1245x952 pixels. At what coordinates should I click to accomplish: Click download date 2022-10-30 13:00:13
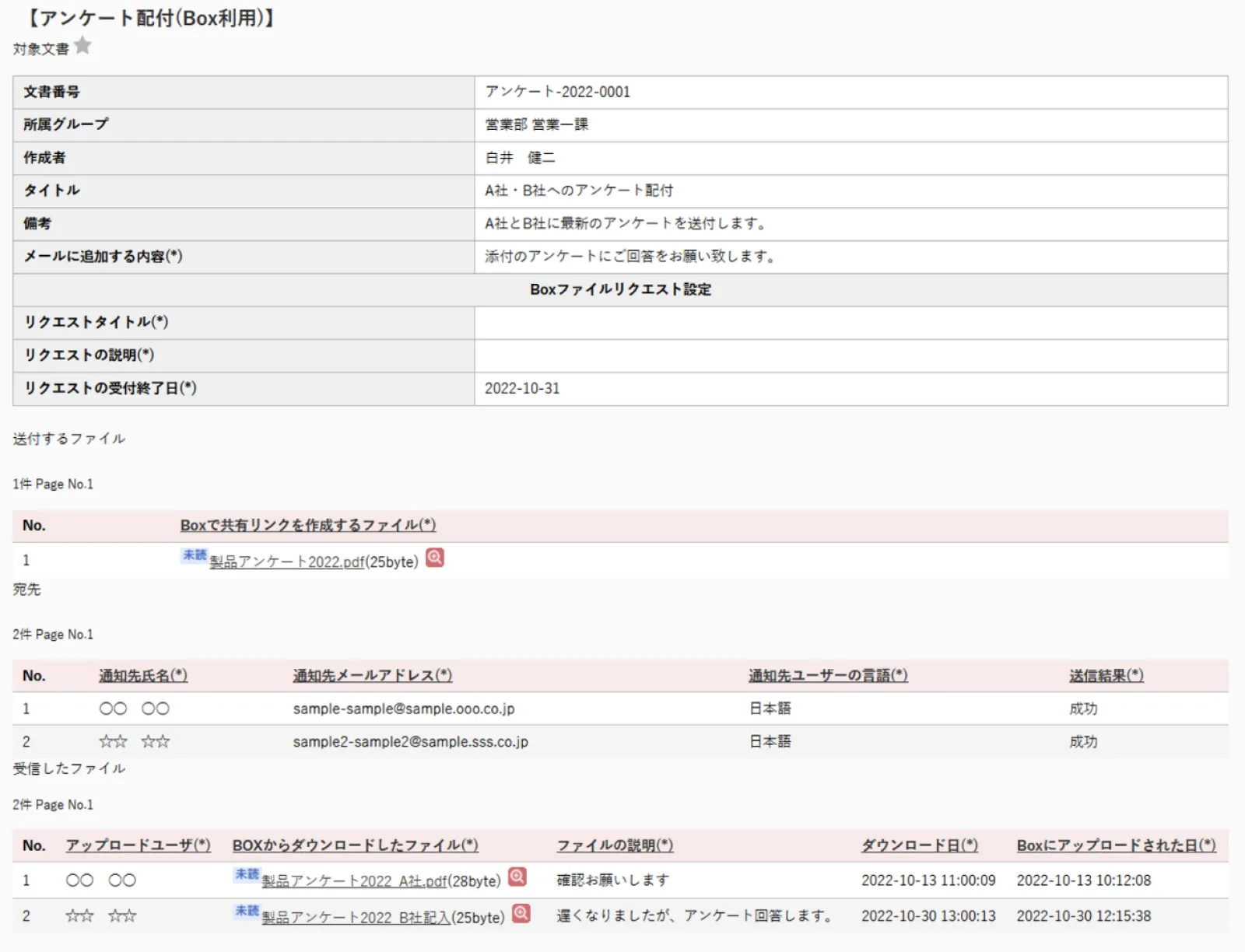tap(928, 916)
